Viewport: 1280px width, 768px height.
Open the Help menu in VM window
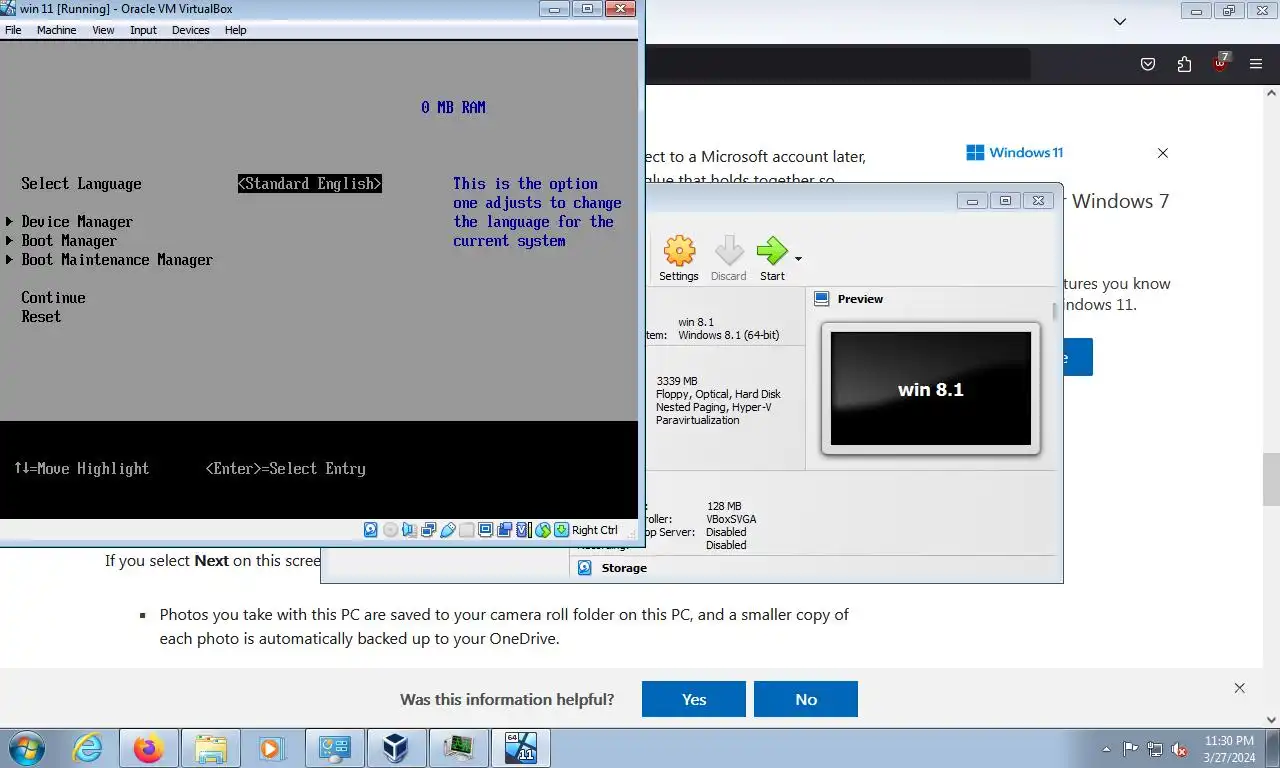pos(236,30)
